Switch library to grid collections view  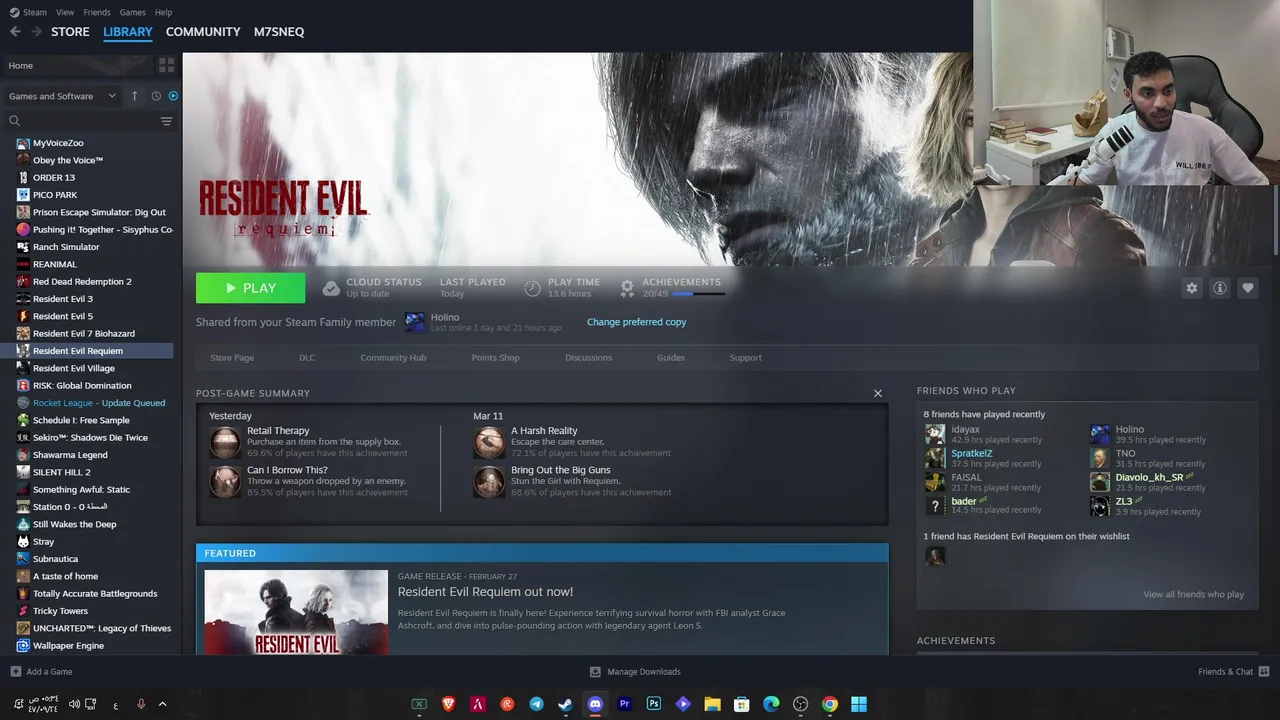(166, 65)
